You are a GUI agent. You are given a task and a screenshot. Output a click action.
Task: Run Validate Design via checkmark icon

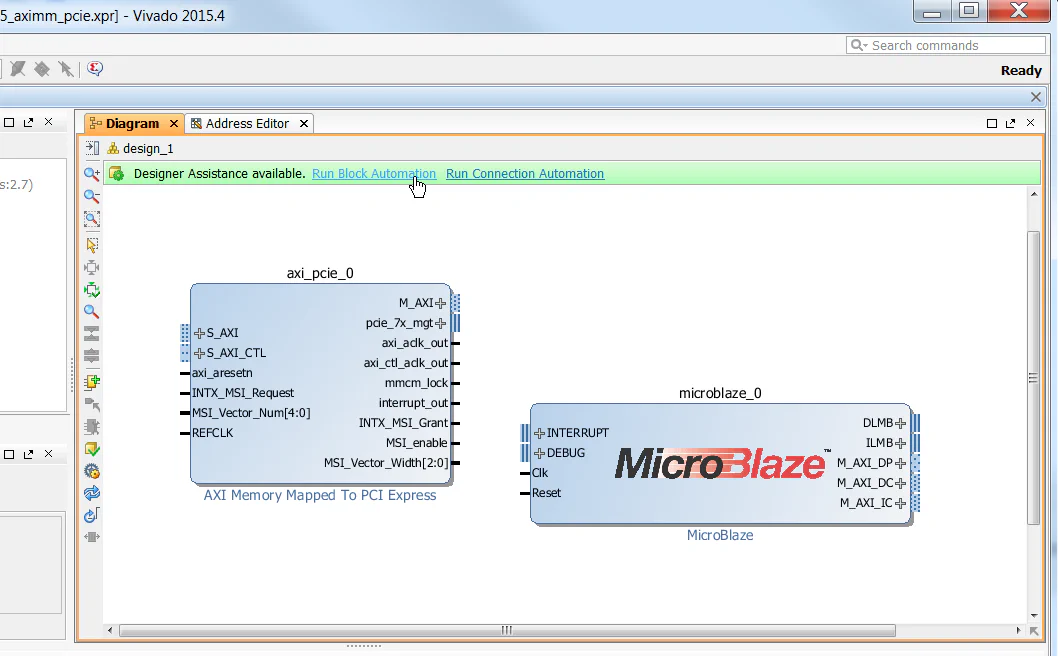[x=91, y=448]
